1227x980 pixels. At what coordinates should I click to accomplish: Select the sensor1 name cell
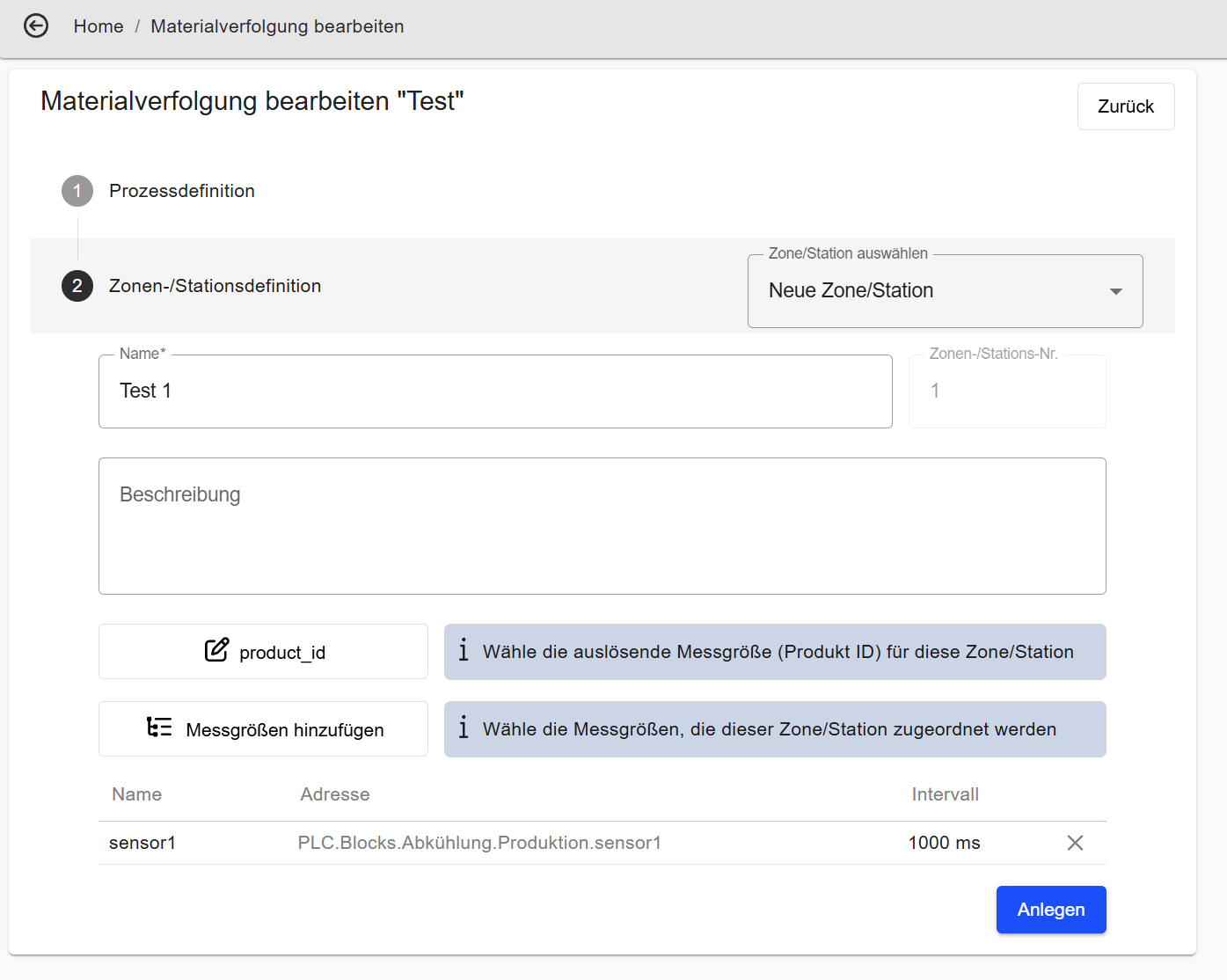142,843
